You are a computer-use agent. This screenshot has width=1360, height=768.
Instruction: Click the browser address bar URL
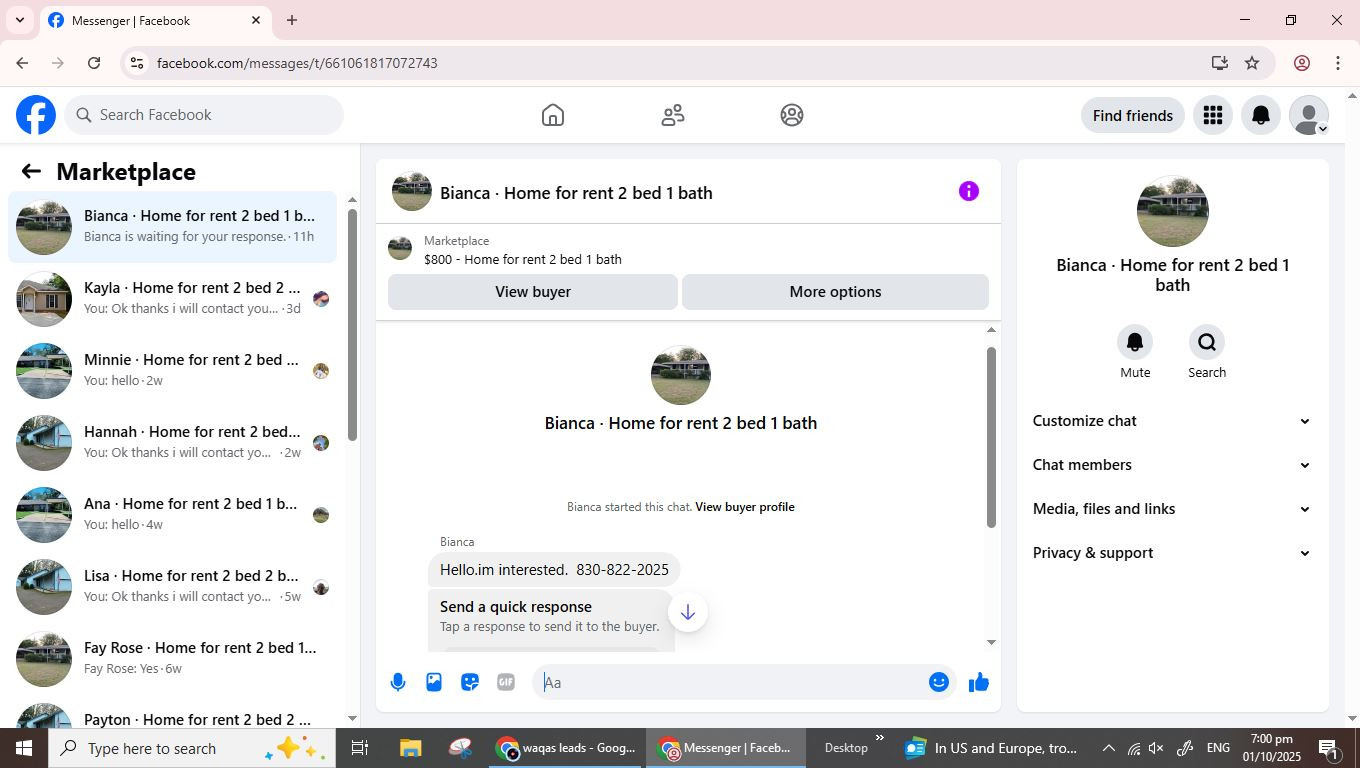297,63
